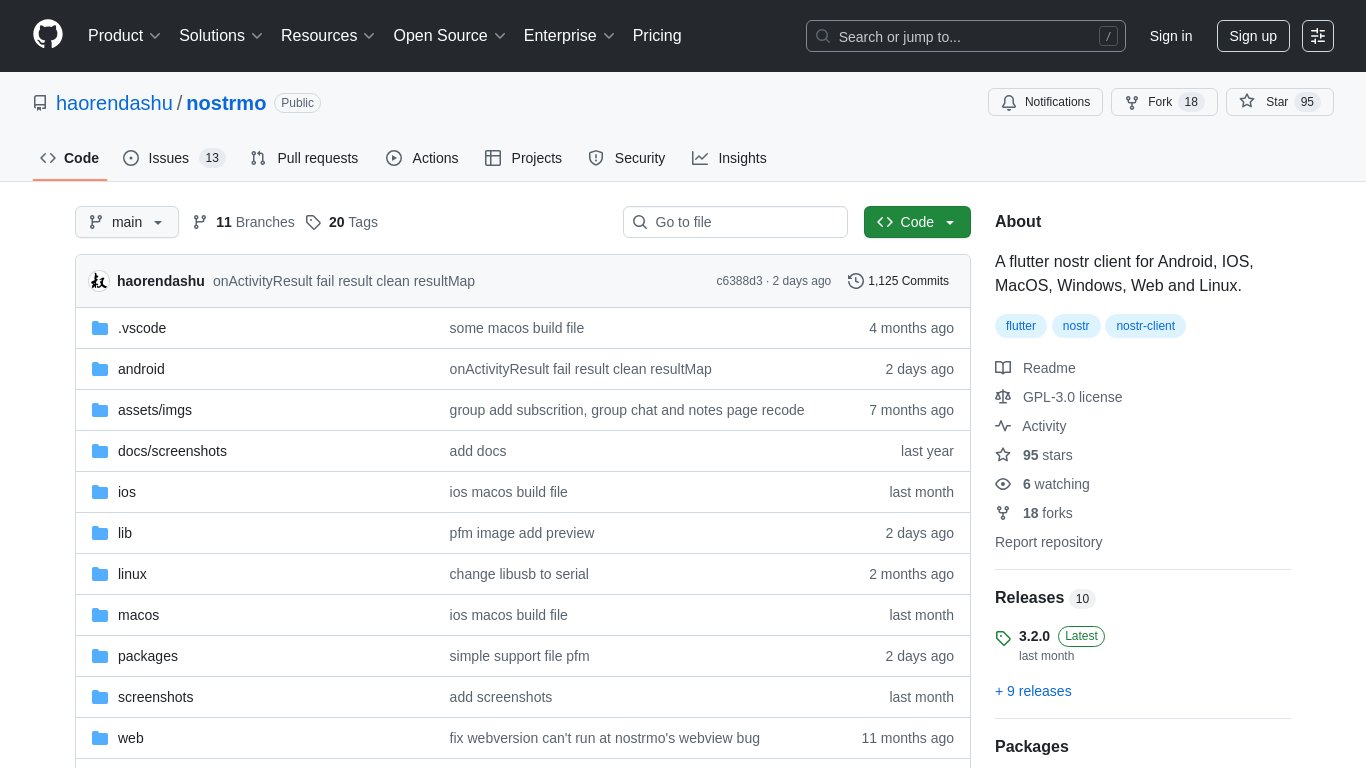
Task: Open the android folder icon
Action: pos(100,369)
